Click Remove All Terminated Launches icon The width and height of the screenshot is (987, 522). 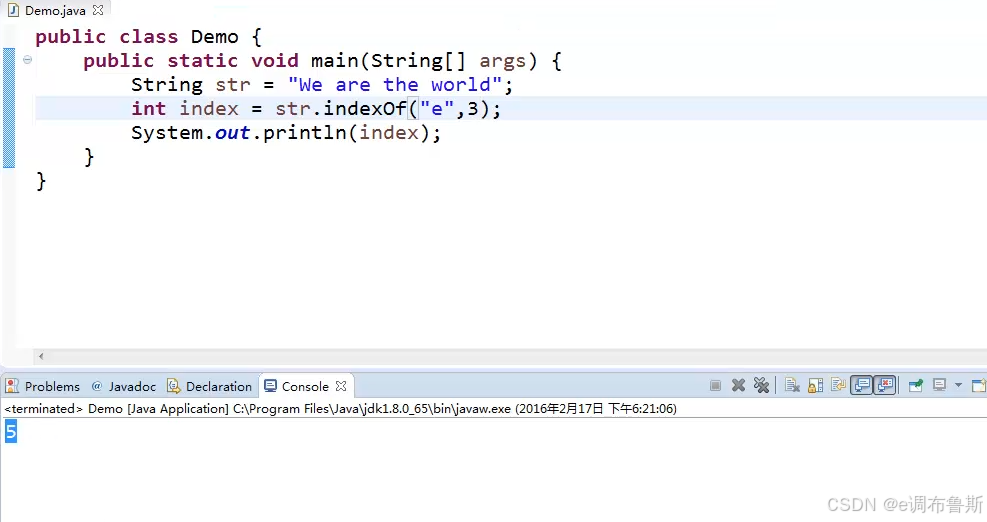[761, 385]
